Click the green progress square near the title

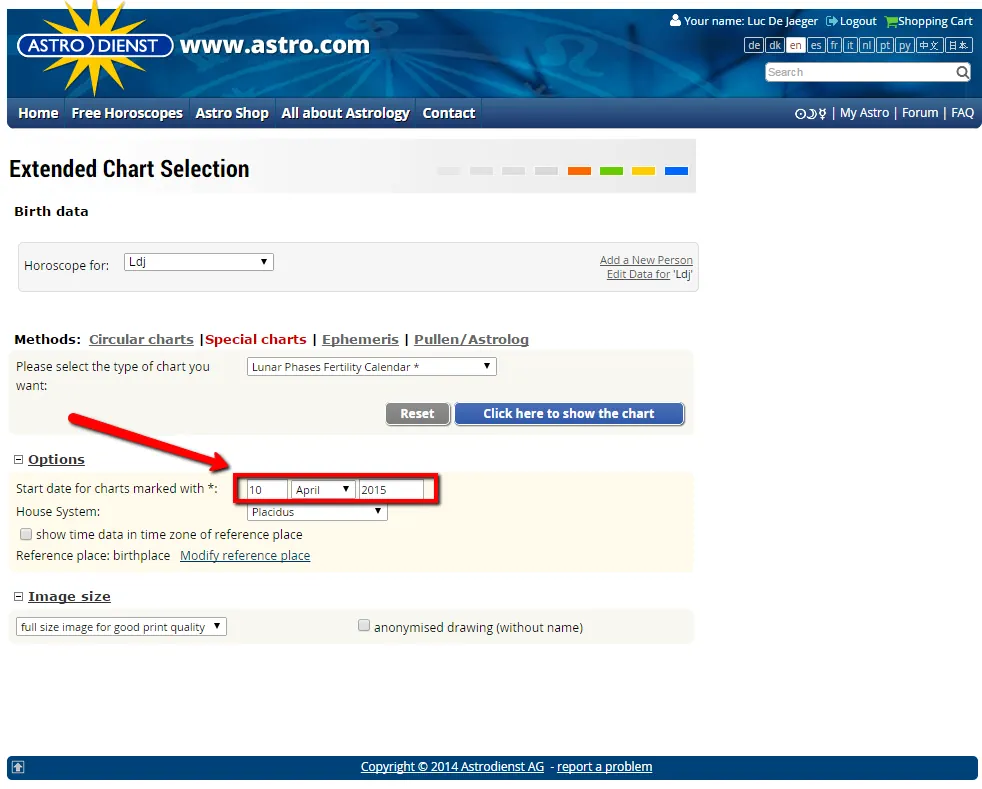[x=610, y=170]
